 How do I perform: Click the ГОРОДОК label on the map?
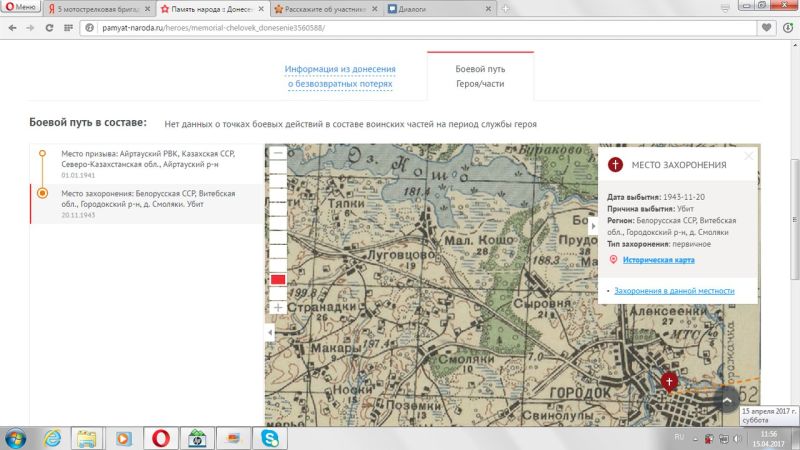pyautogui.click(x=580, y=393)
